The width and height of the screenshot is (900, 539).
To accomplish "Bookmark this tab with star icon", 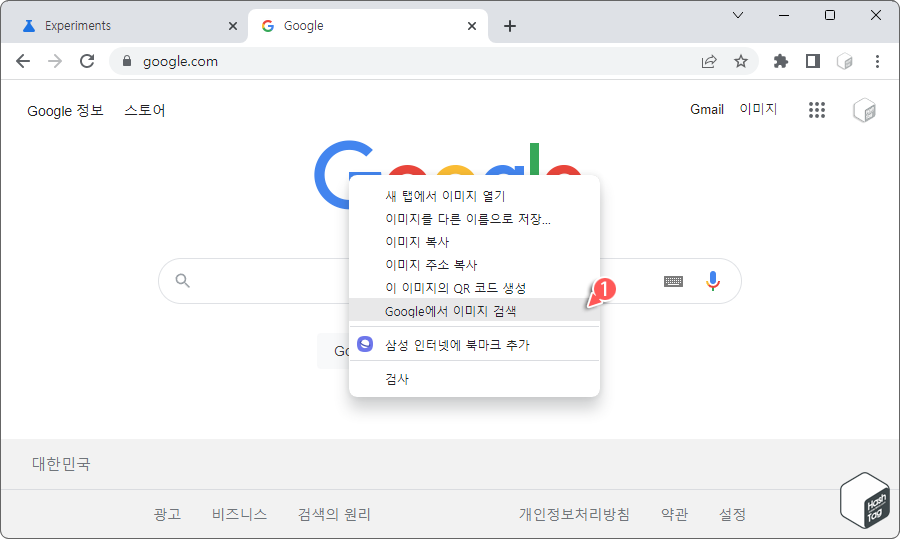I will tap(741, 61).
